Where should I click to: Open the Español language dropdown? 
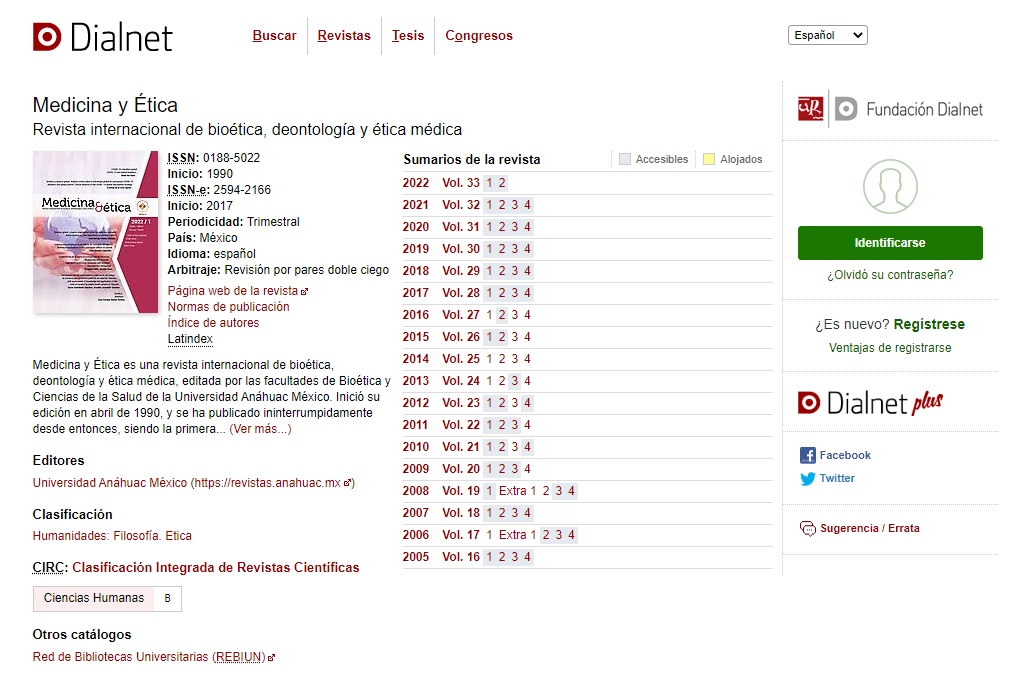pyautogui.click(x=827, y=36)
